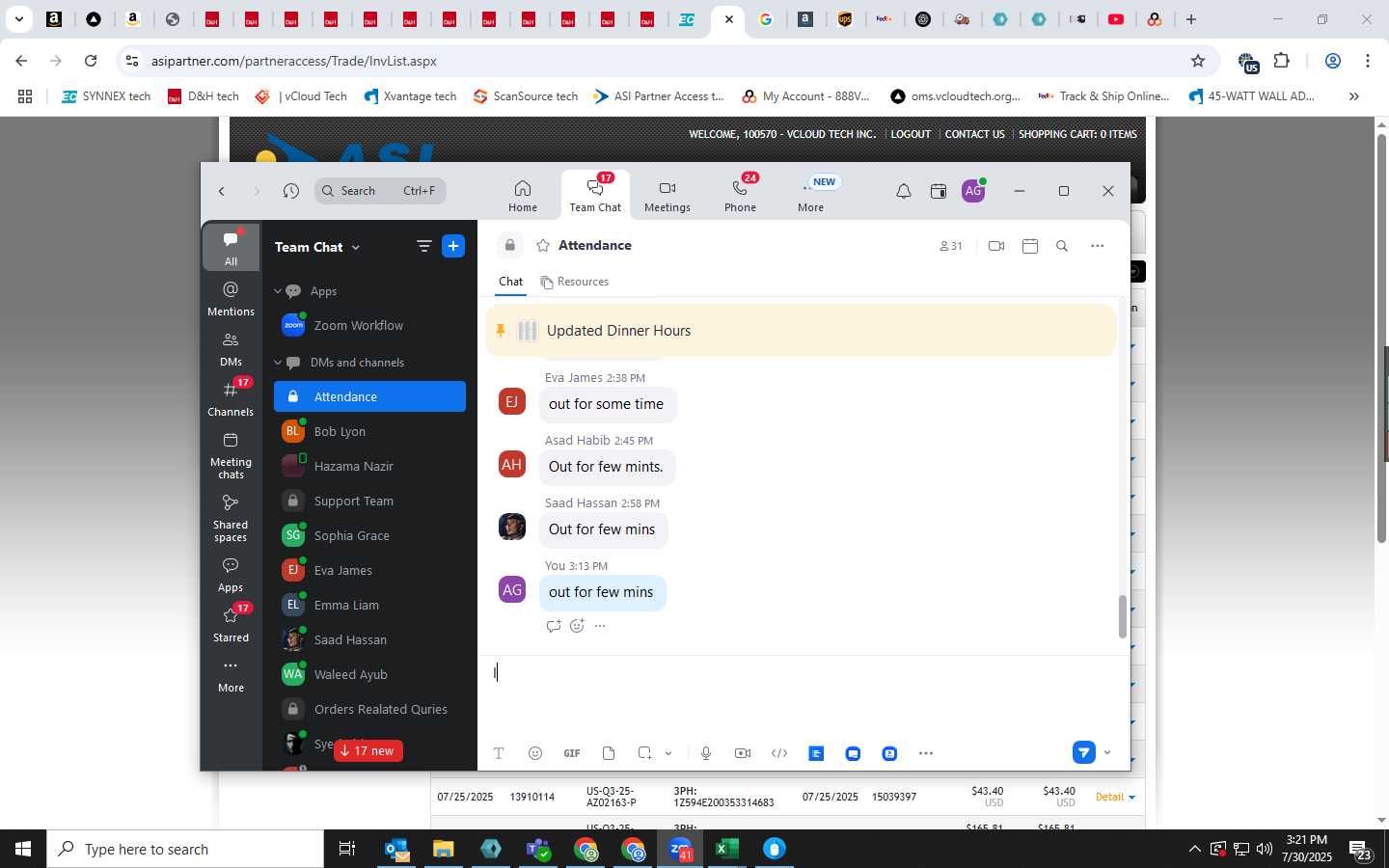Toggle text formatting in composer
Screen dimensions: 1389x868
[x=499, y=753]
